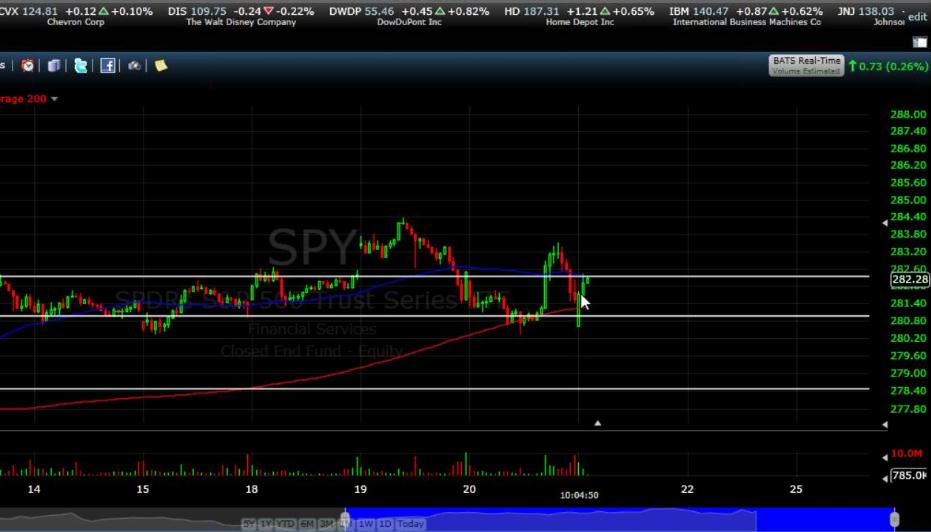Click the 0.73 (0.26%) price change indicator
Viewport: 931px width, 532px height.
[x=888, y=66]
